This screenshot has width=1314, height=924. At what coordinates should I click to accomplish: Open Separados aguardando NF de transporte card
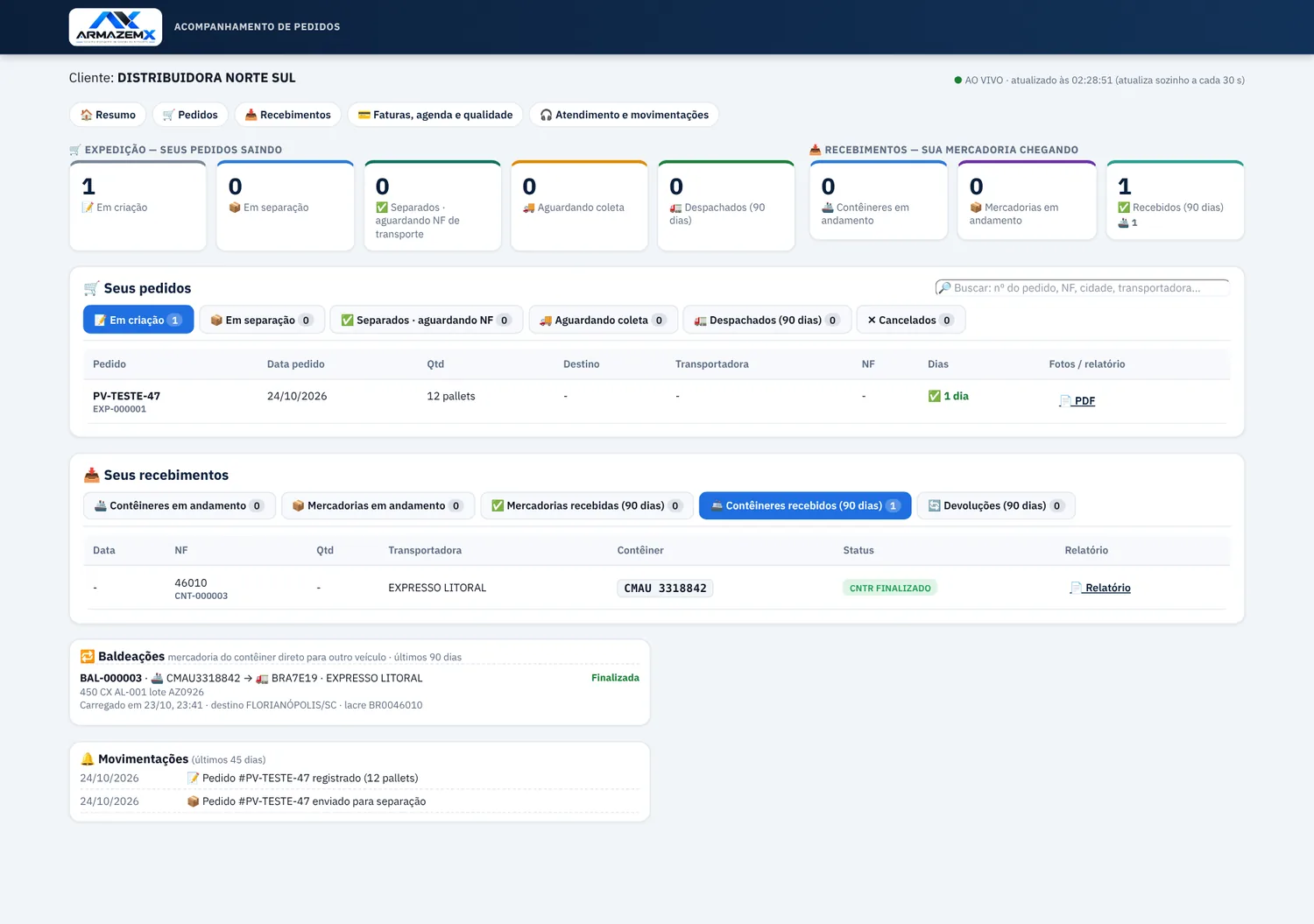pyautogui.click(x=432, y=206)
